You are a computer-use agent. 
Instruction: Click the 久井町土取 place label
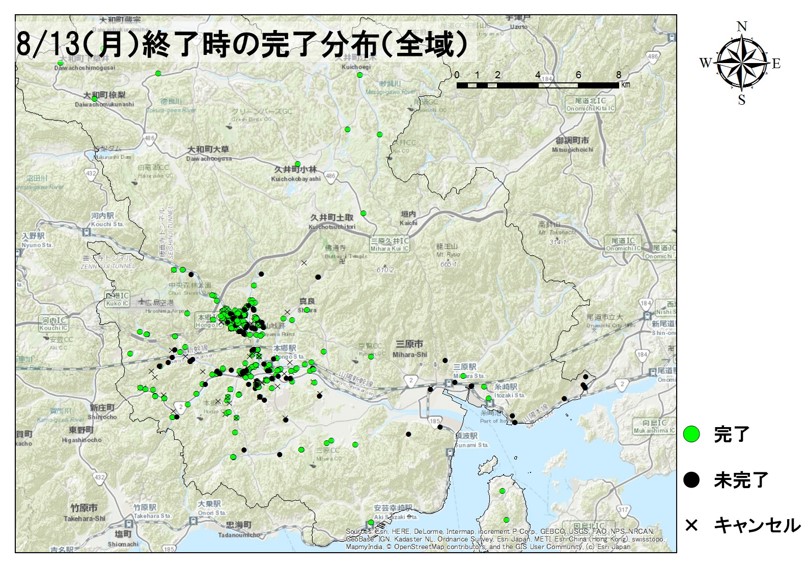(x=331, y=217)
